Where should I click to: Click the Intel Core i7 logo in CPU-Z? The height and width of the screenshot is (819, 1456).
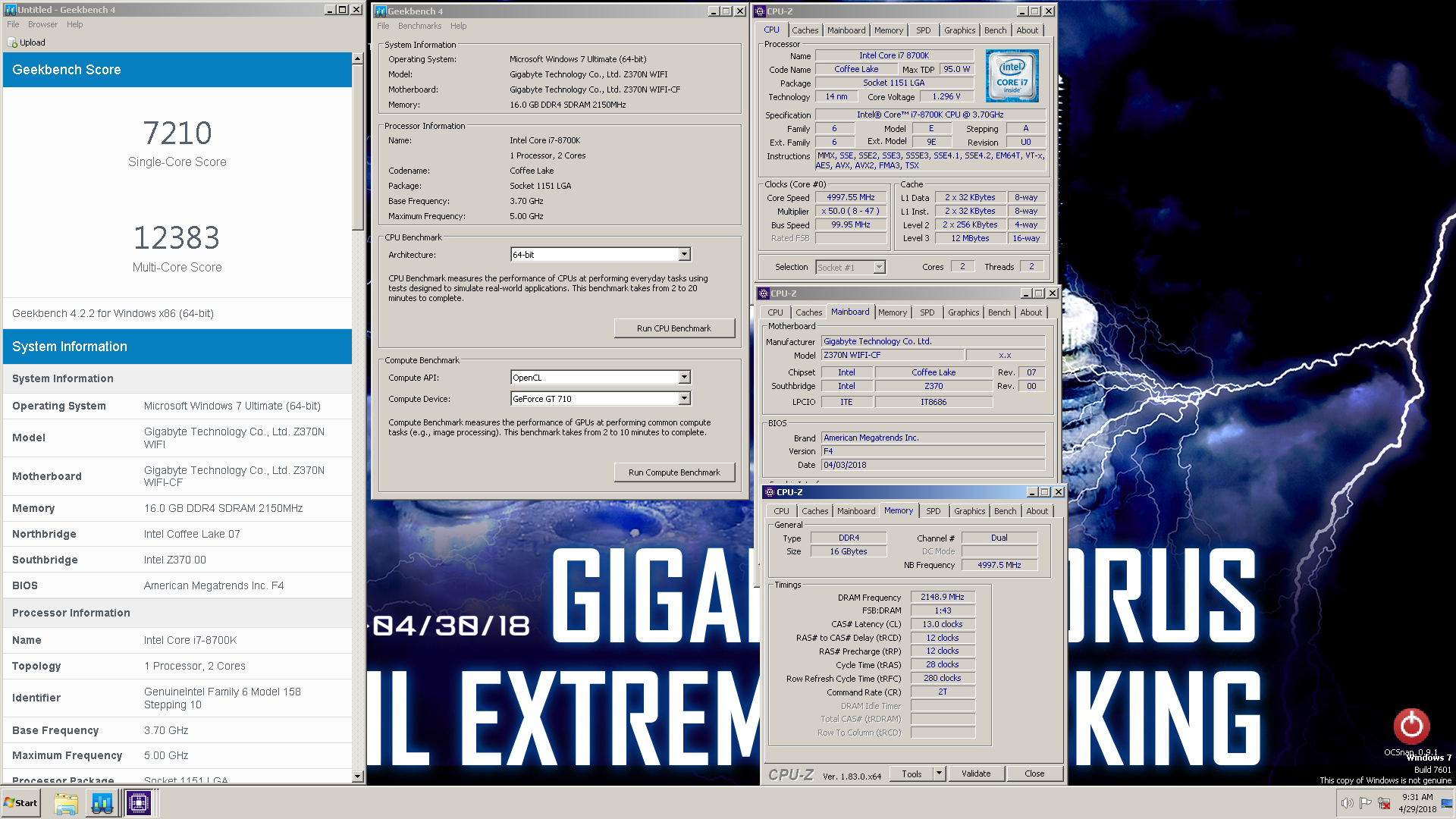[x=1012, y=76]
